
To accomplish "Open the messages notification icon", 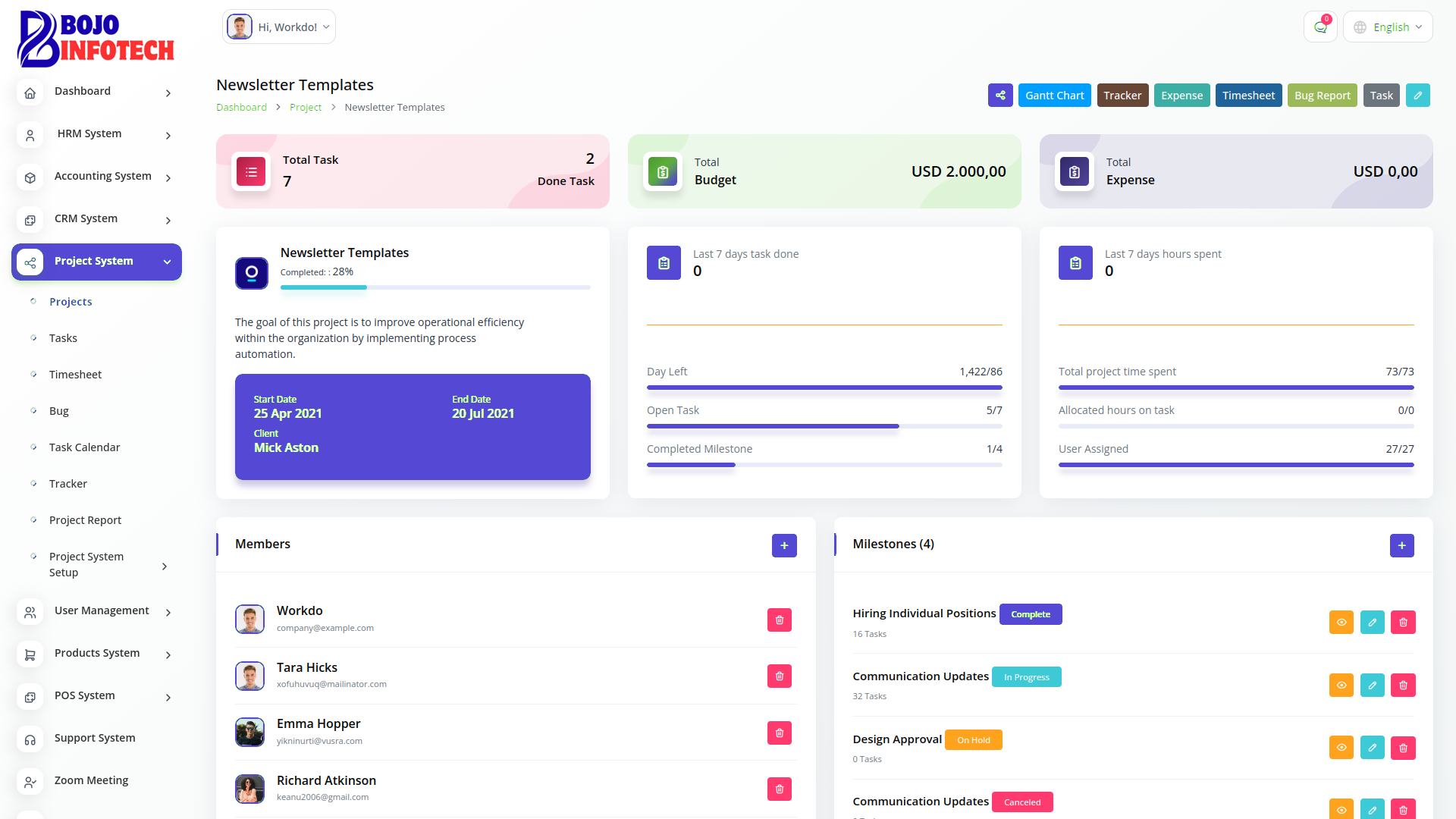I will point(1320,27).
